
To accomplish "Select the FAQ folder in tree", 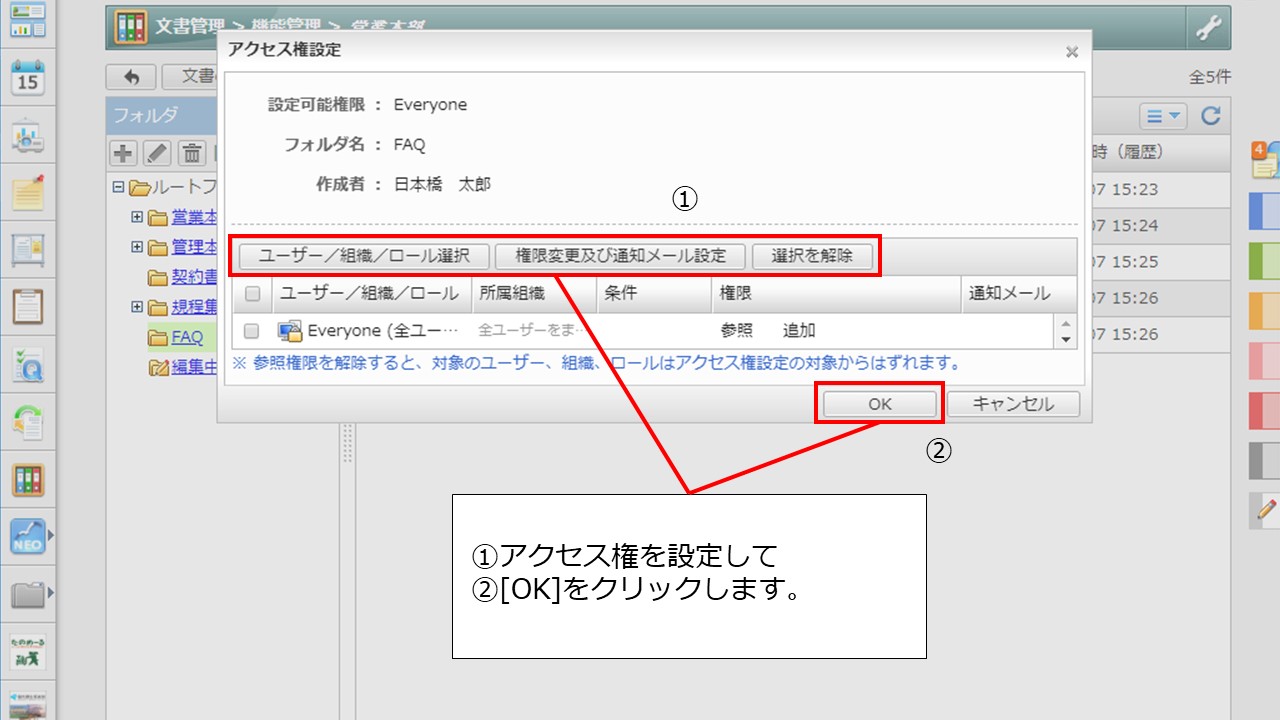I will (x=187, y=337).
